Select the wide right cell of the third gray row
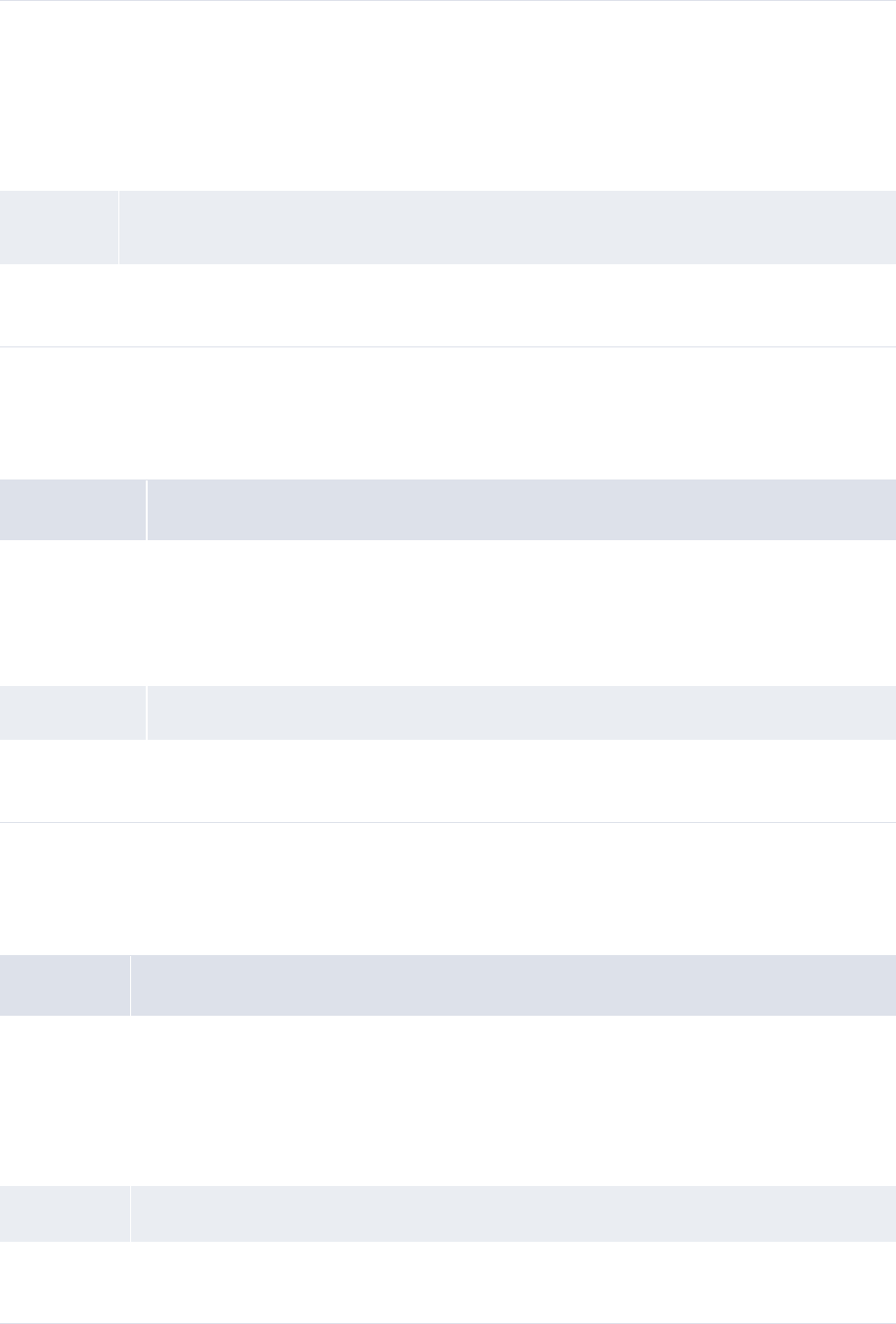This screenshot has height=1324, width=896. (x=520, y=712)
